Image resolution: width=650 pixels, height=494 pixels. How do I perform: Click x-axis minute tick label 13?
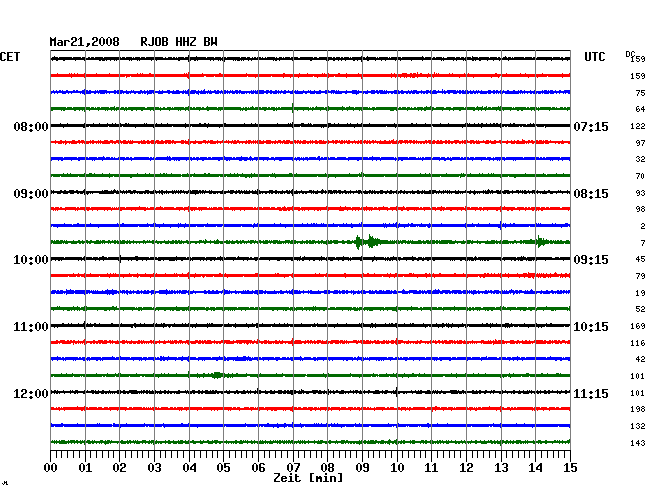[x=501, y=468]
